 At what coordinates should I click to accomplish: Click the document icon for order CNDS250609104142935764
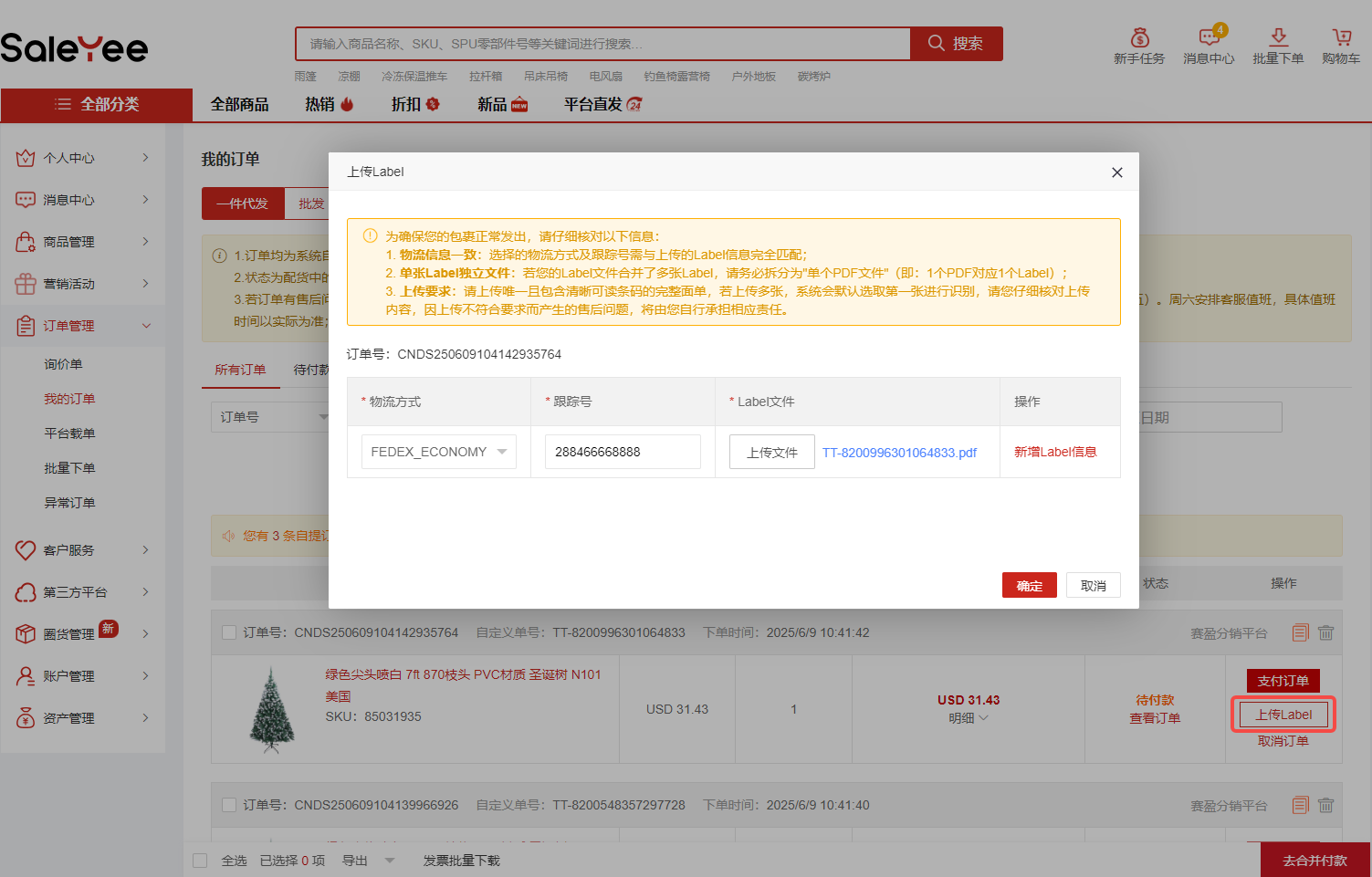1300,632
